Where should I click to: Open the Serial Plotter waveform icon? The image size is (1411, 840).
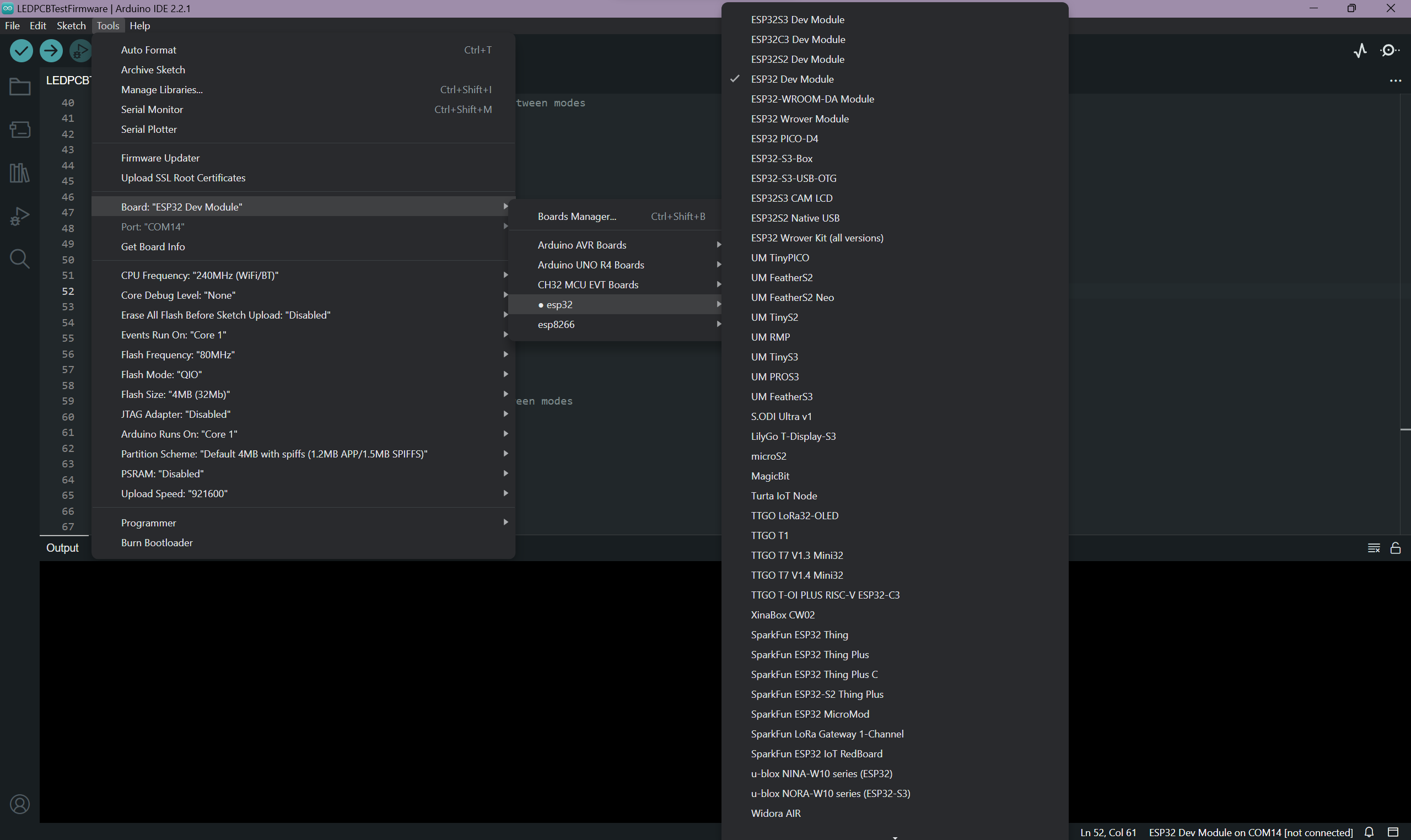[x=1361, y=50]
